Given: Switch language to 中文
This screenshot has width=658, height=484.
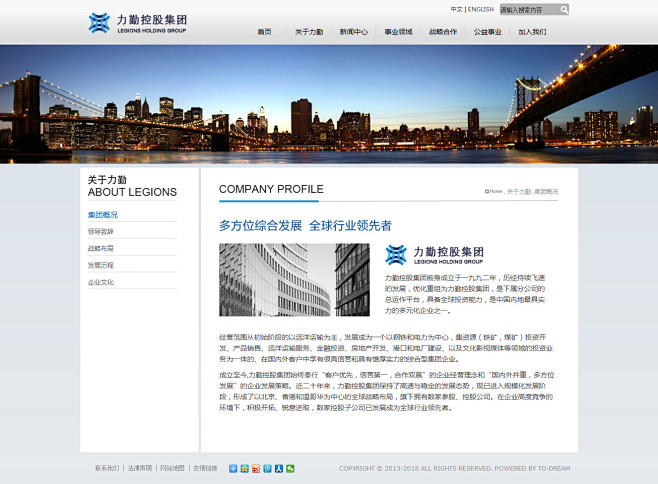Looking at the screenshot, I should click(x=456, y=9).
